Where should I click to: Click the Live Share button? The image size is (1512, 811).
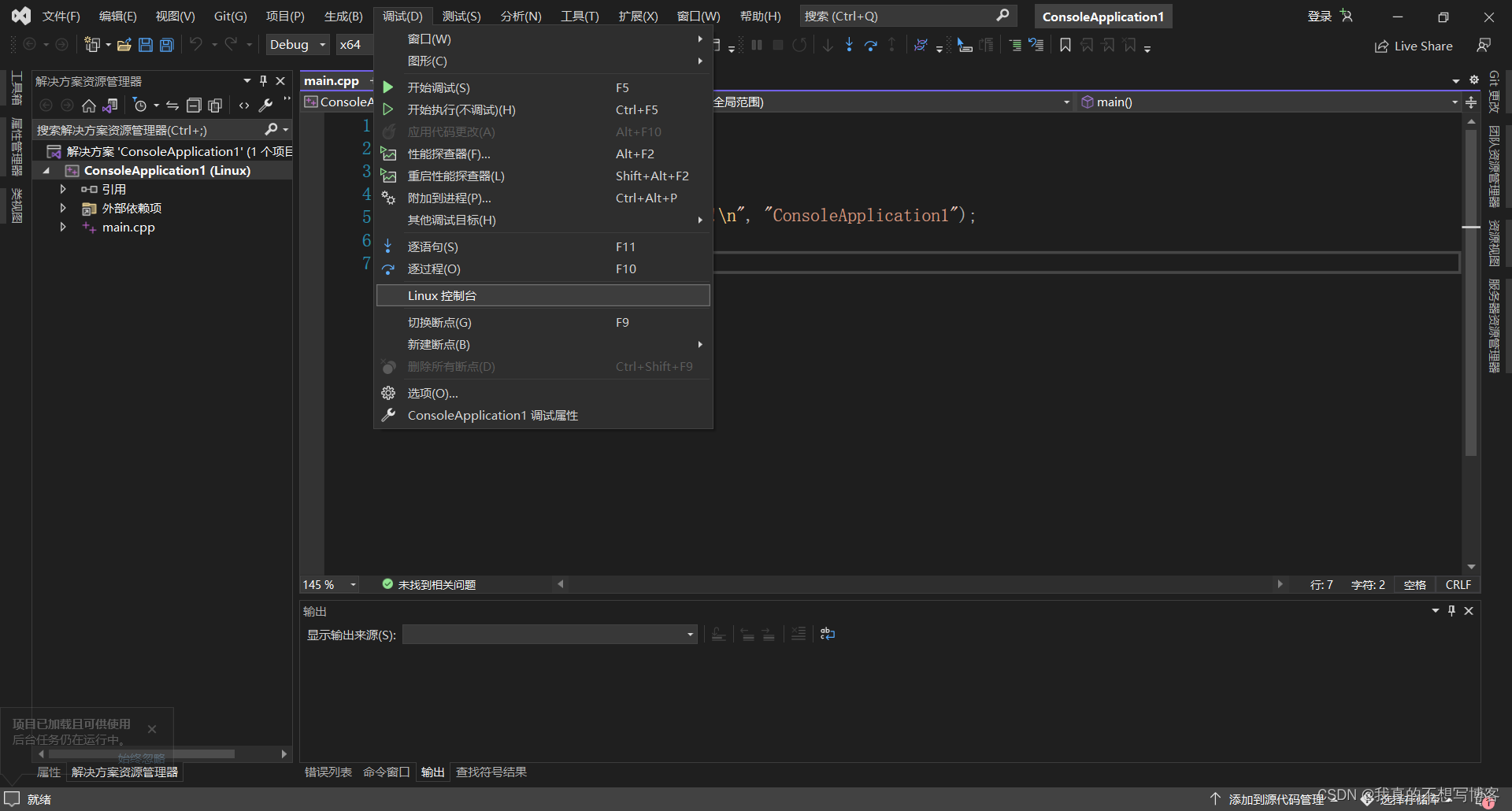coord(1414,46)
